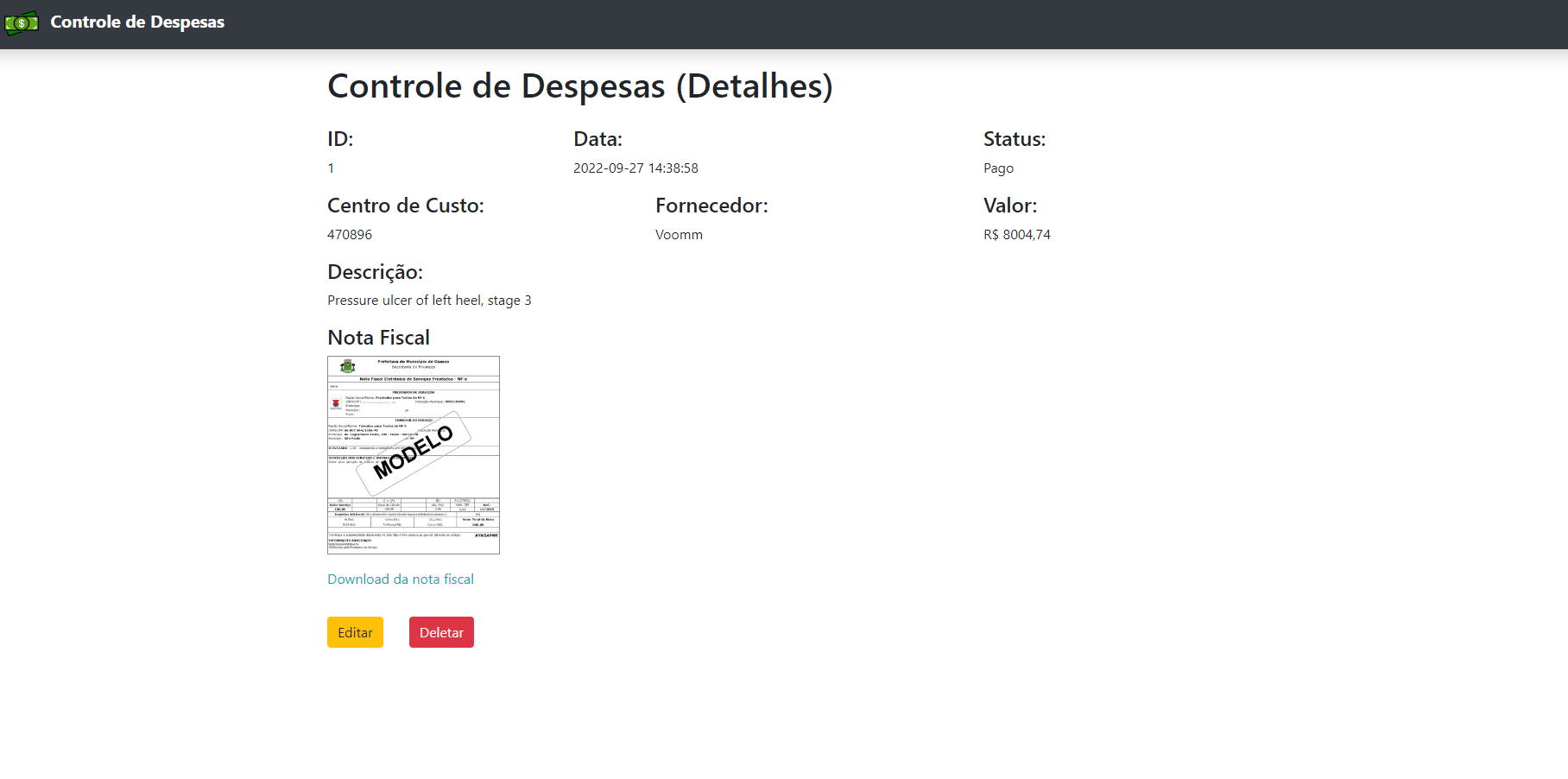Click the MODELO watermark on the invoice image
The image size is (1568, 779).
tap(413, 449)
